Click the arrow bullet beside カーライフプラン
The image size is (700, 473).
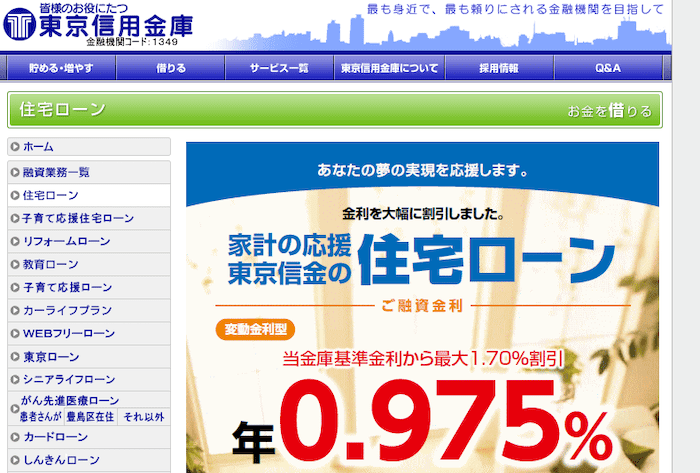[15, 310]
